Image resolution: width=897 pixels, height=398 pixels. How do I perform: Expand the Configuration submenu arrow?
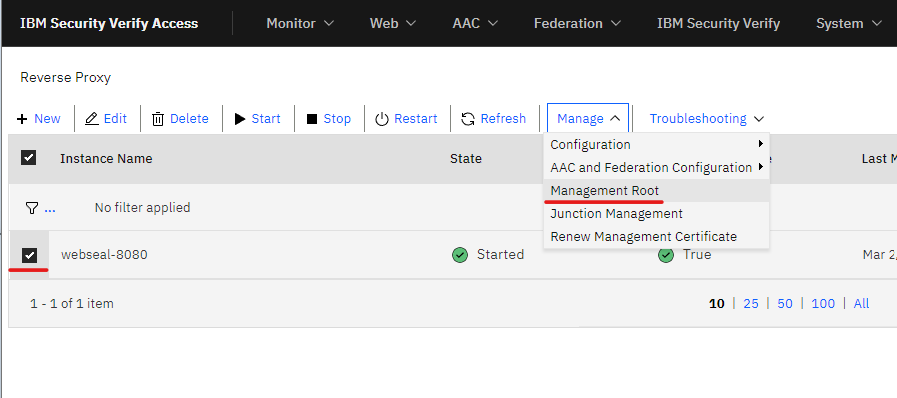760,144
